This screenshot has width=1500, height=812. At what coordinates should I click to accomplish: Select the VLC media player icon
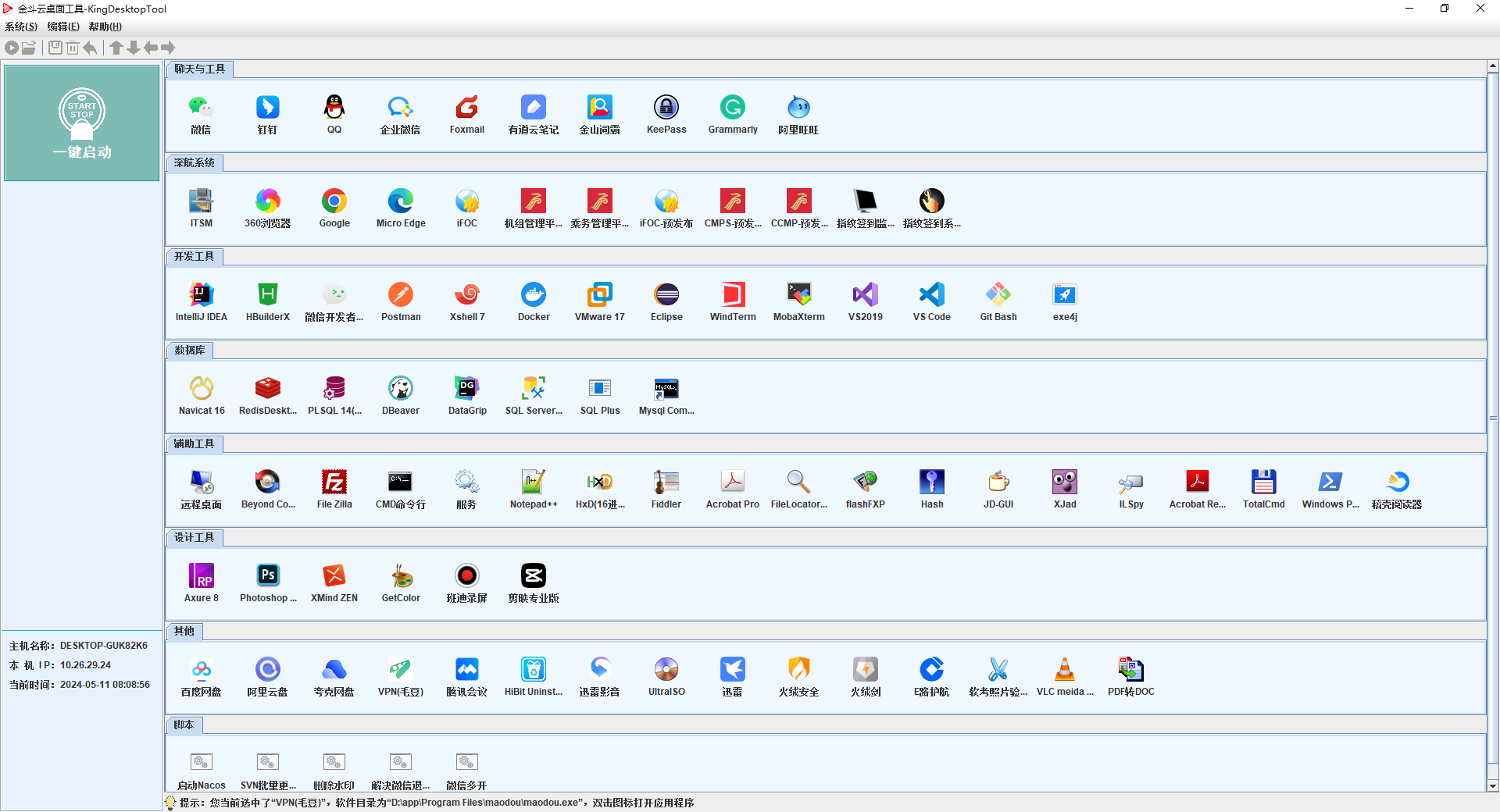(x=1064, y=670)
